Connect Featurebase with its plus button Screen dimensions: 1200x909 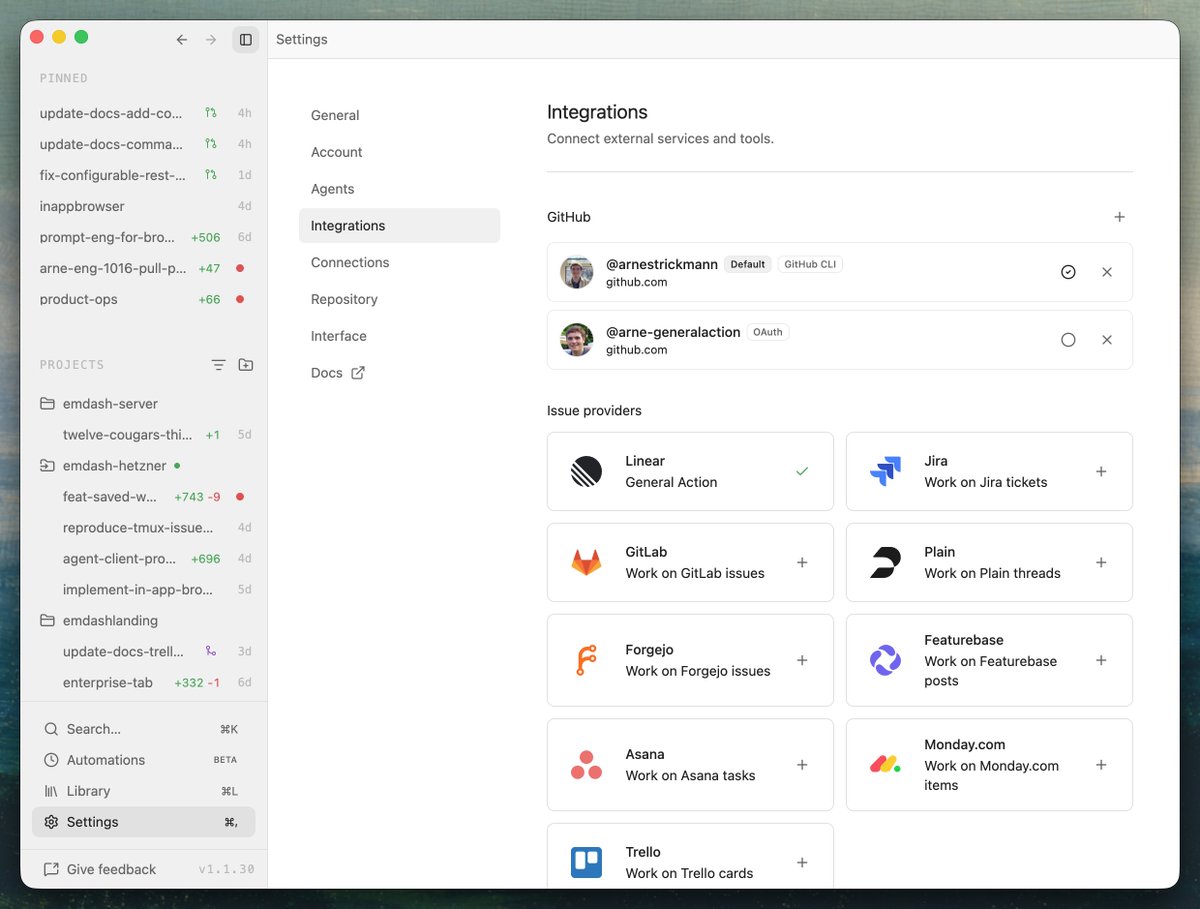coord(1101,660)
